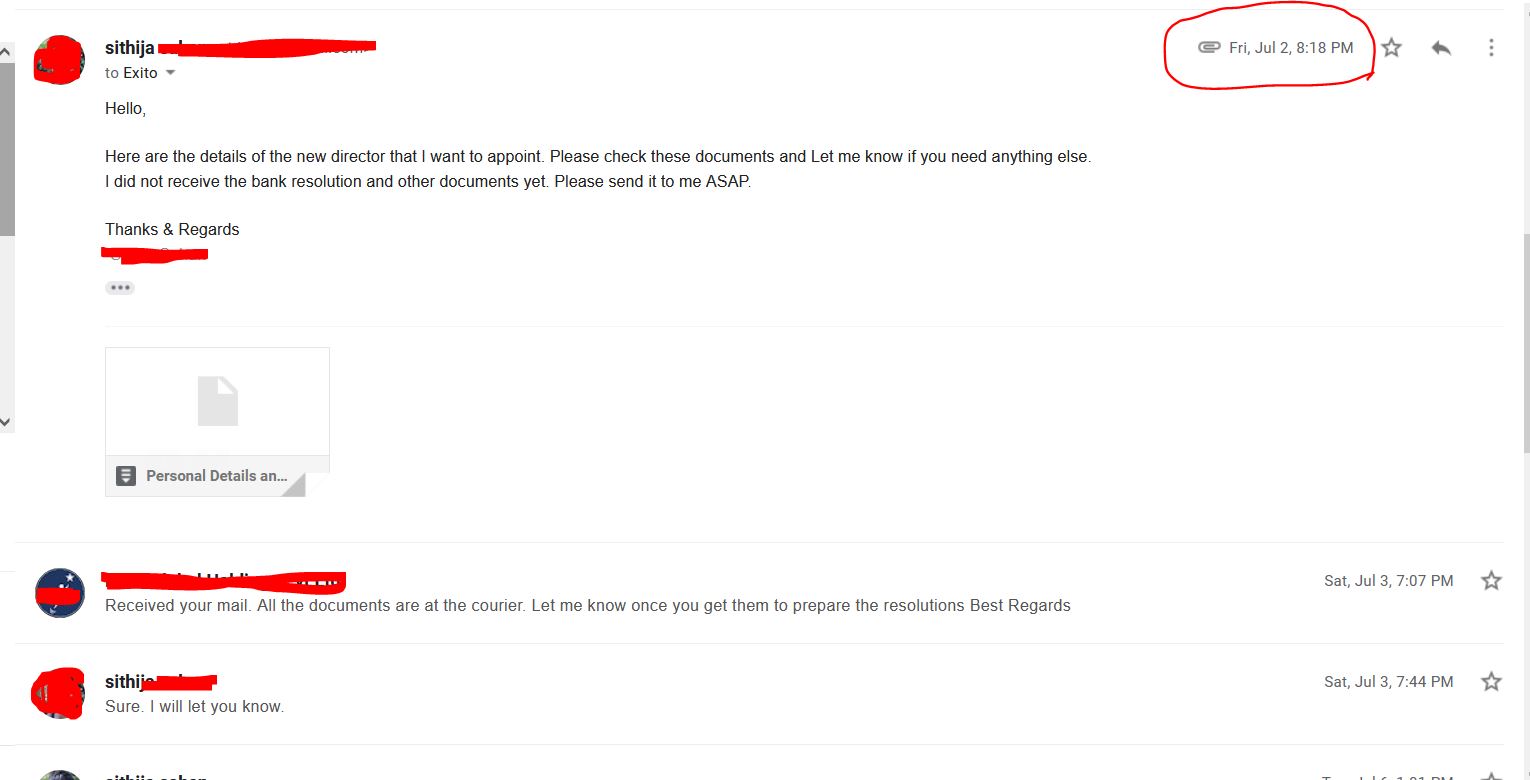
Task: Star the Fri, Jul 2 email
Action: click(x=1391, y=47)
